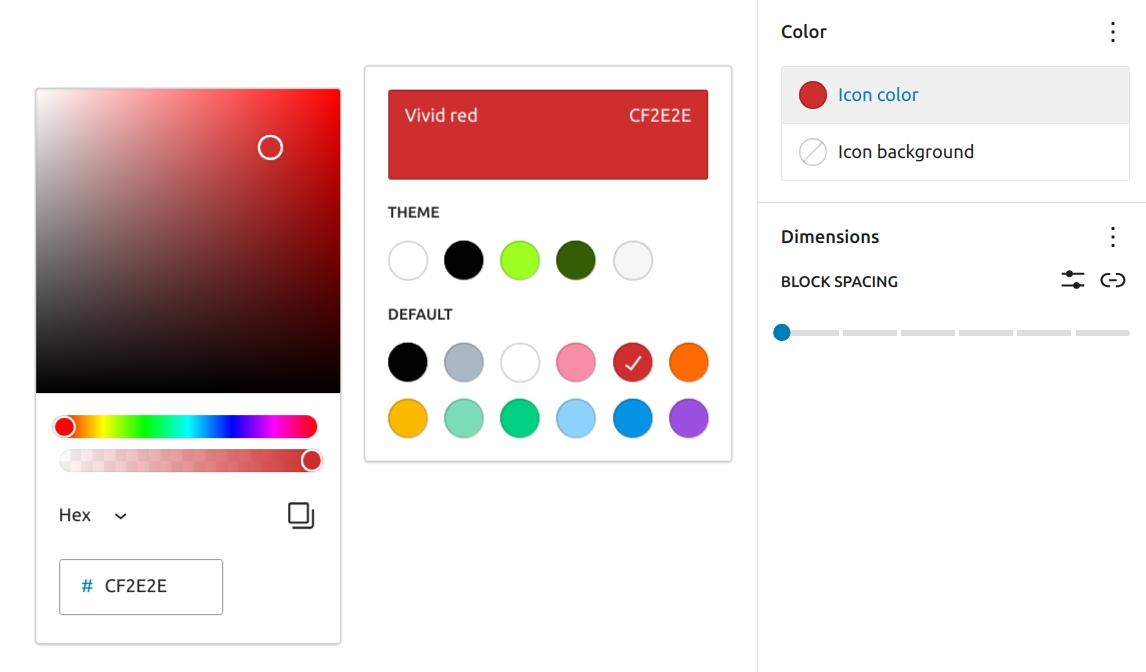Choose the orange default color
This screenshot has width=1146, height=672.
pyautogui.click(x=688, y=362)
